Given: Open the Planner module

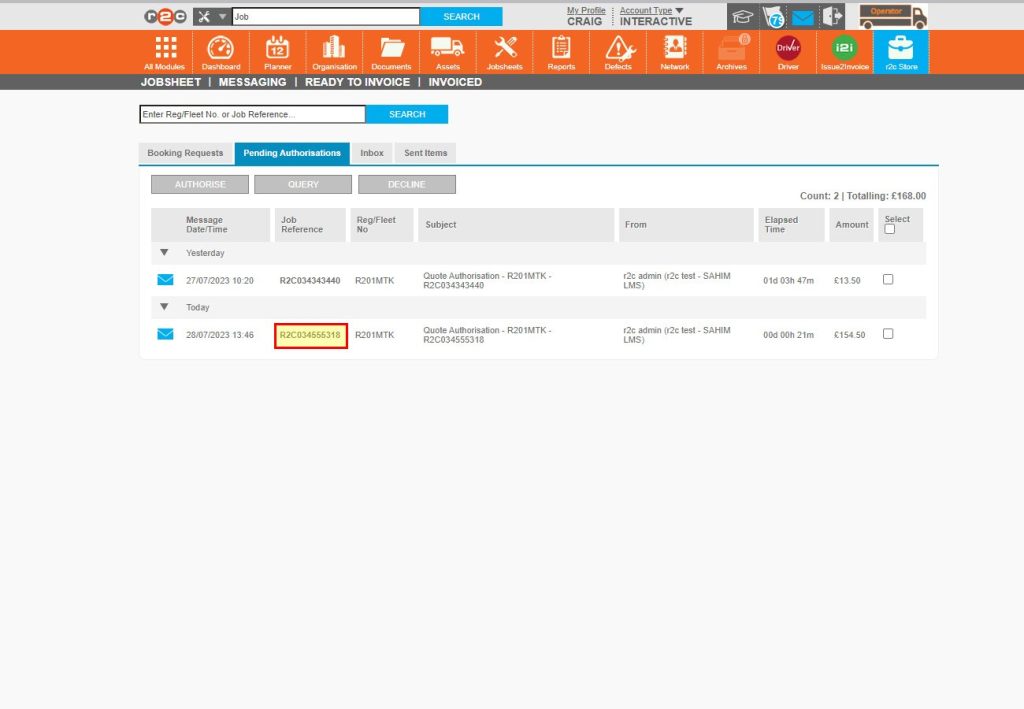Looking at the screenshot, I should click(278, 50).
